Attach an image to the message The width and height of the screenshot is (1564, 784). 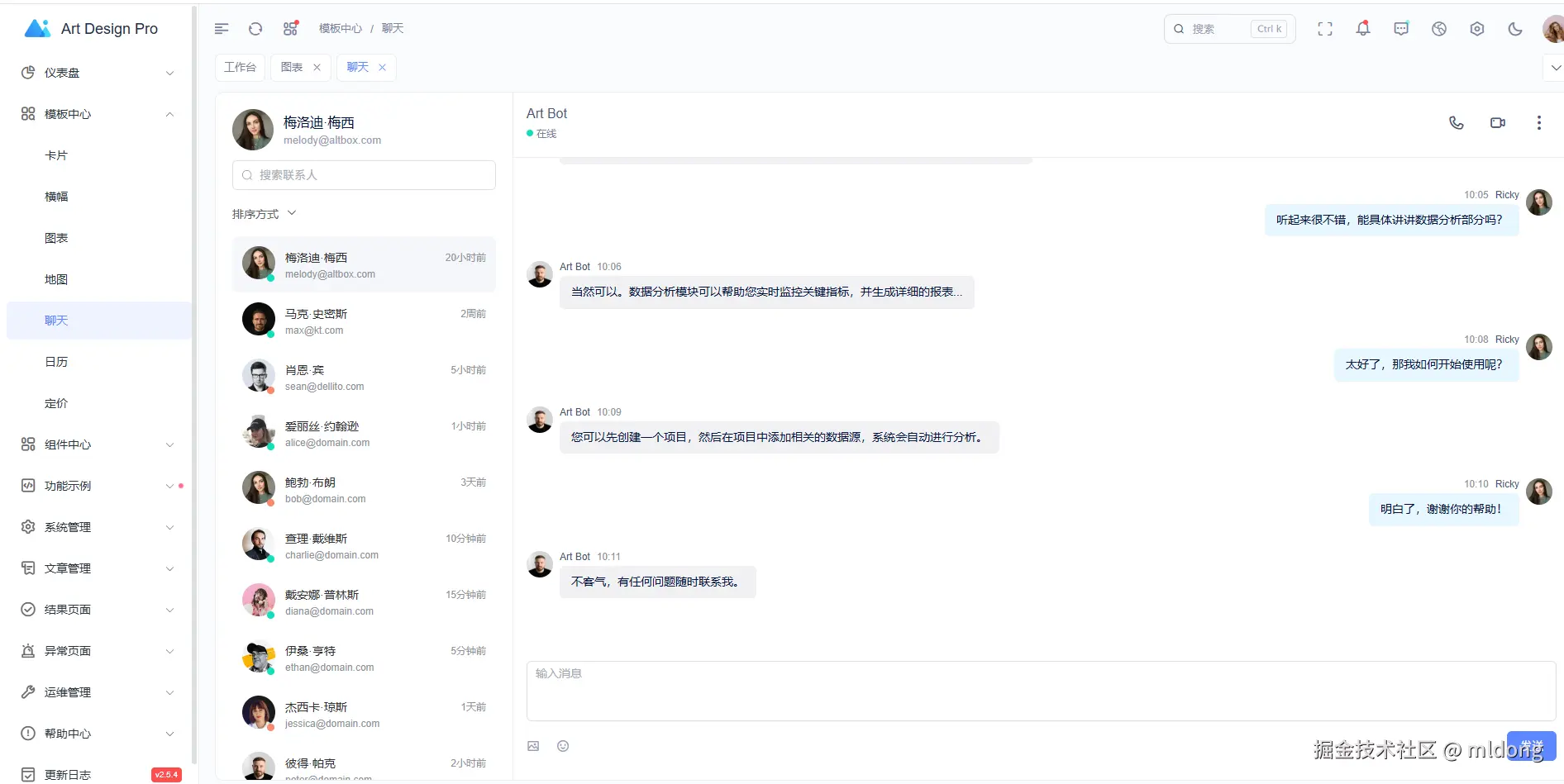533,746
